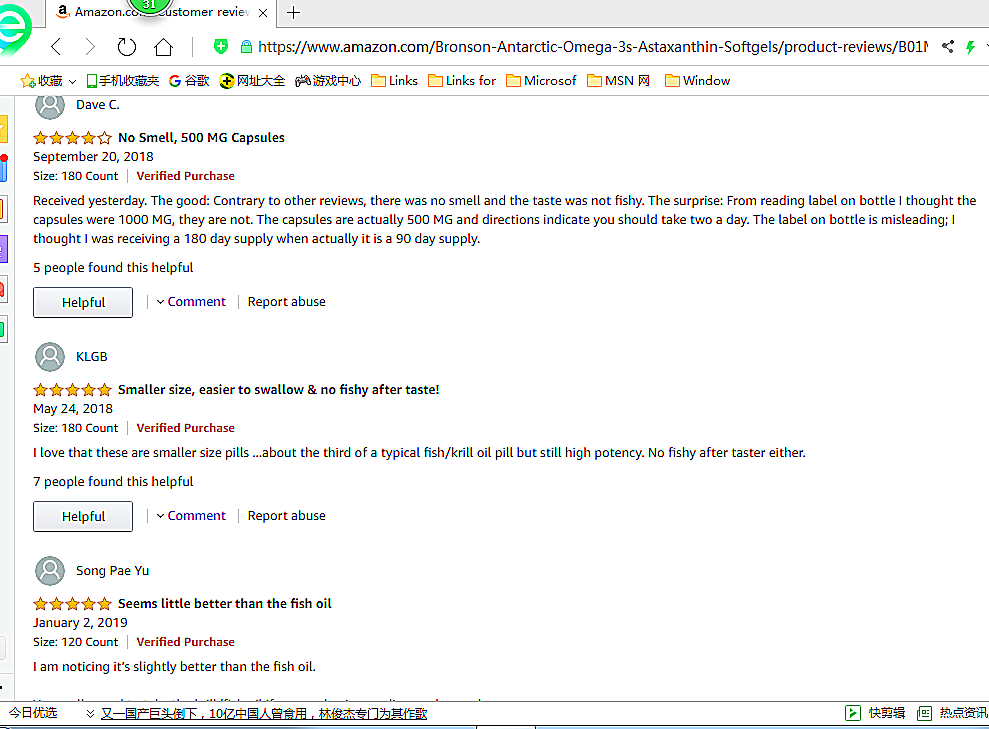Click the share icon in address bar

[x=948, y=47]
